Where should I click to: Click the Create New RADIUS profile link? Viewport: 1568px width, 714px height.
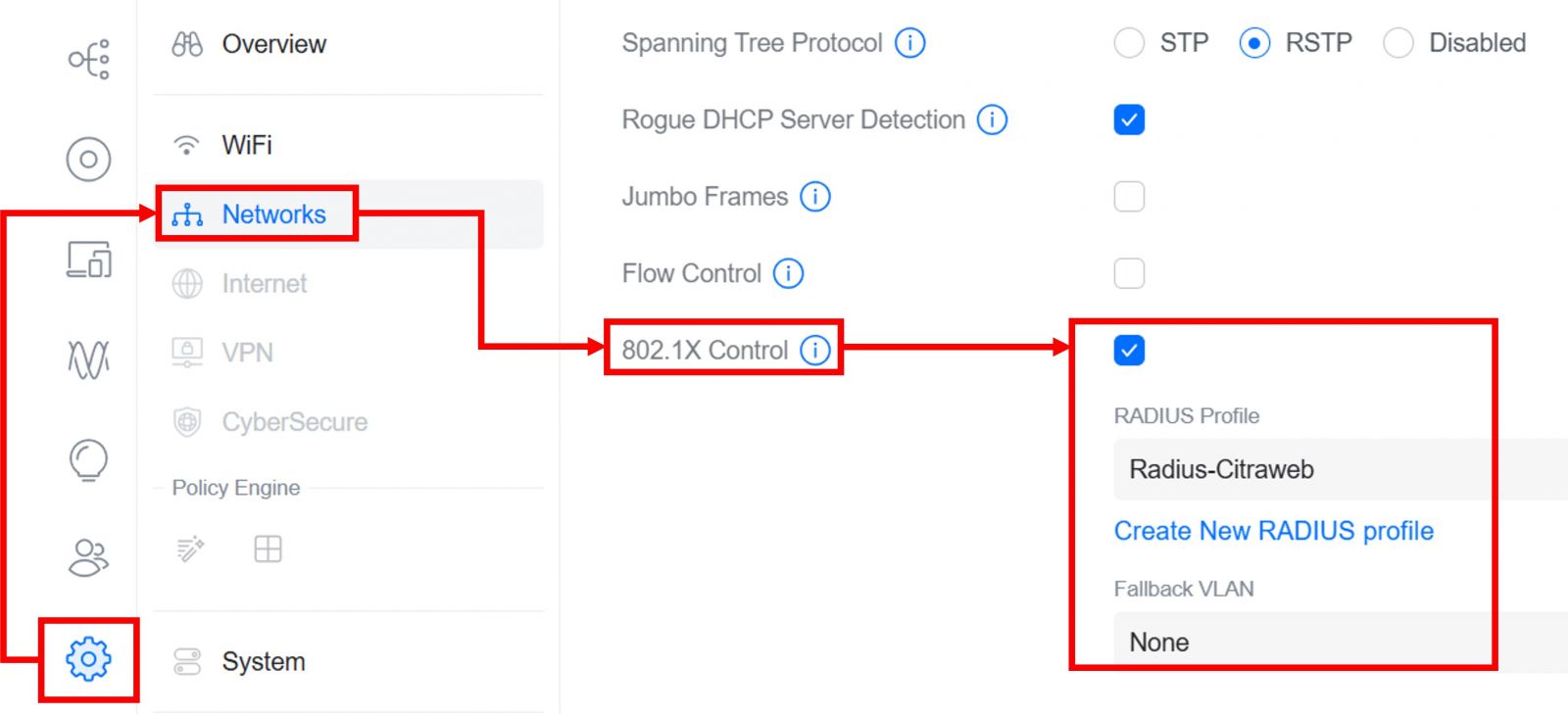[x=1273, y=531]
